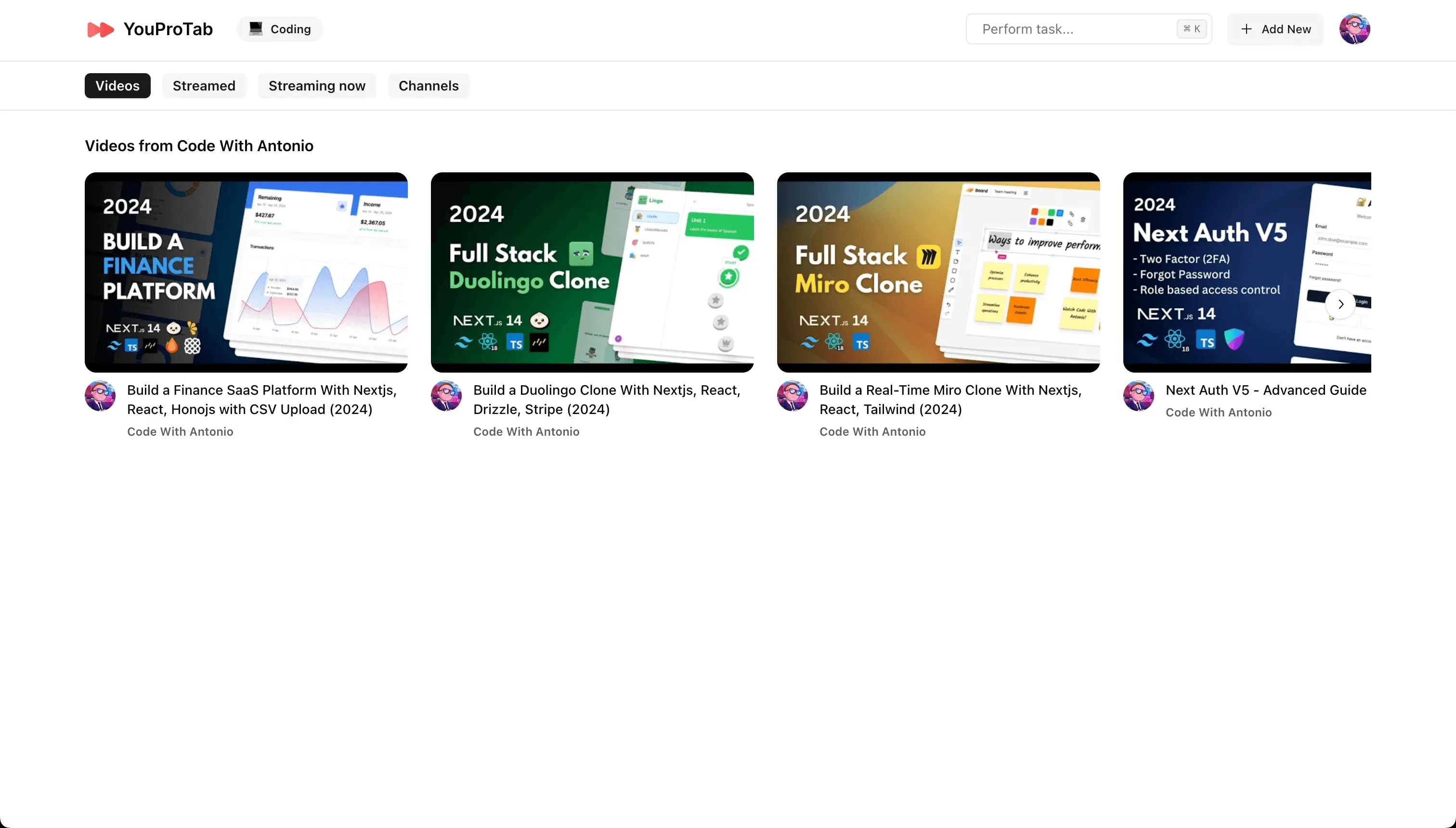Click the YouProTab fast-forward logo icon

point(100,29)
